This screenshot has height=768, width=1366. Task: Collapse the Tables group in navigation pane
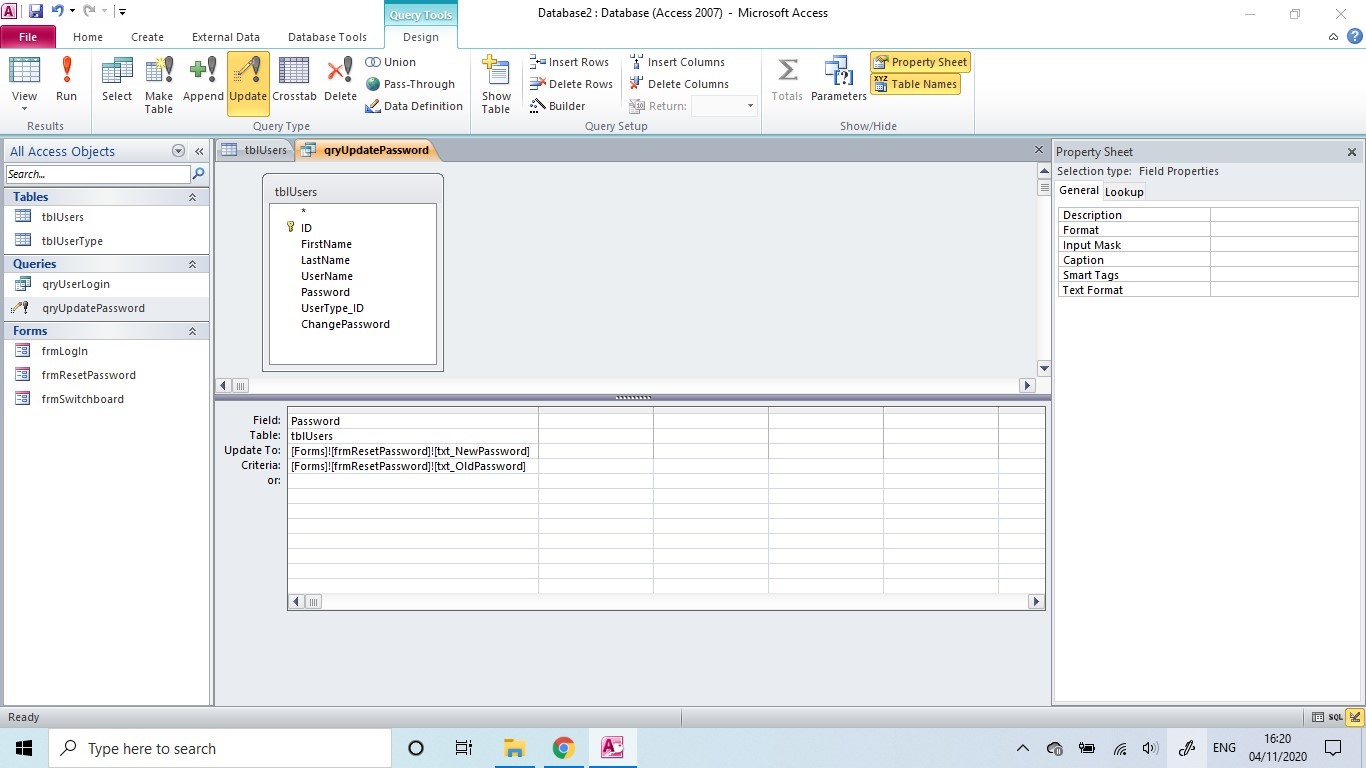coord(192,197)
